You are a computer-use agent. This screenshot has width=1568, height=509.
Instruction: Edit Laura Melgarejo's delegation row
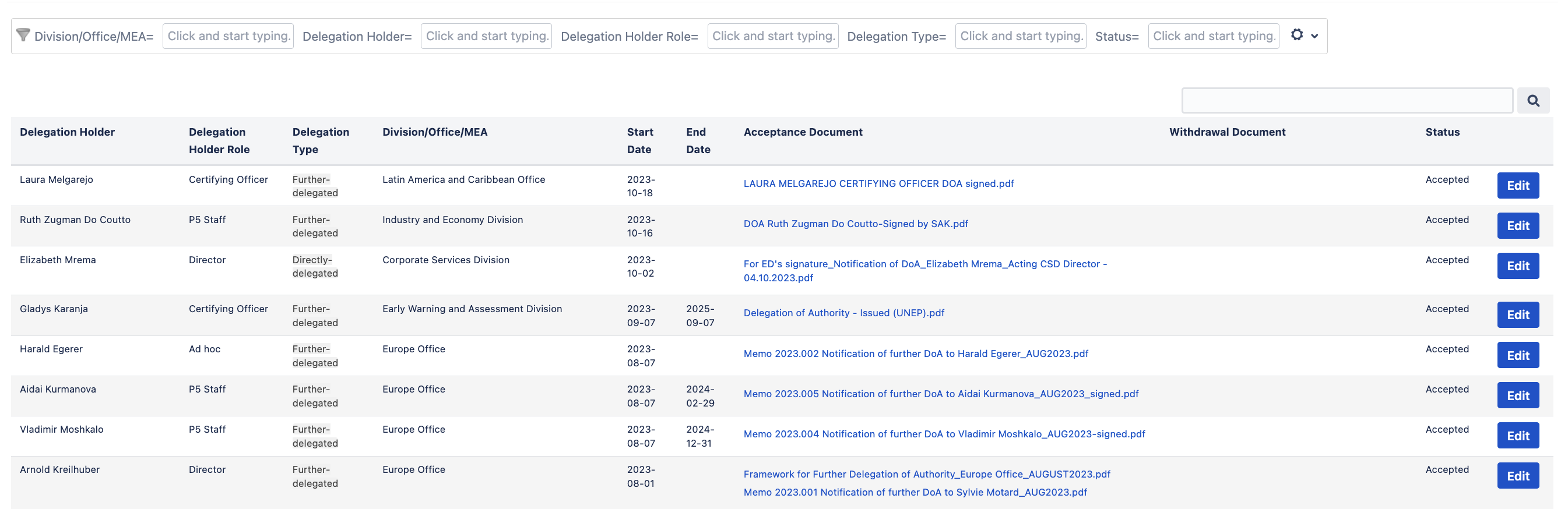(x=1518, y=185)
